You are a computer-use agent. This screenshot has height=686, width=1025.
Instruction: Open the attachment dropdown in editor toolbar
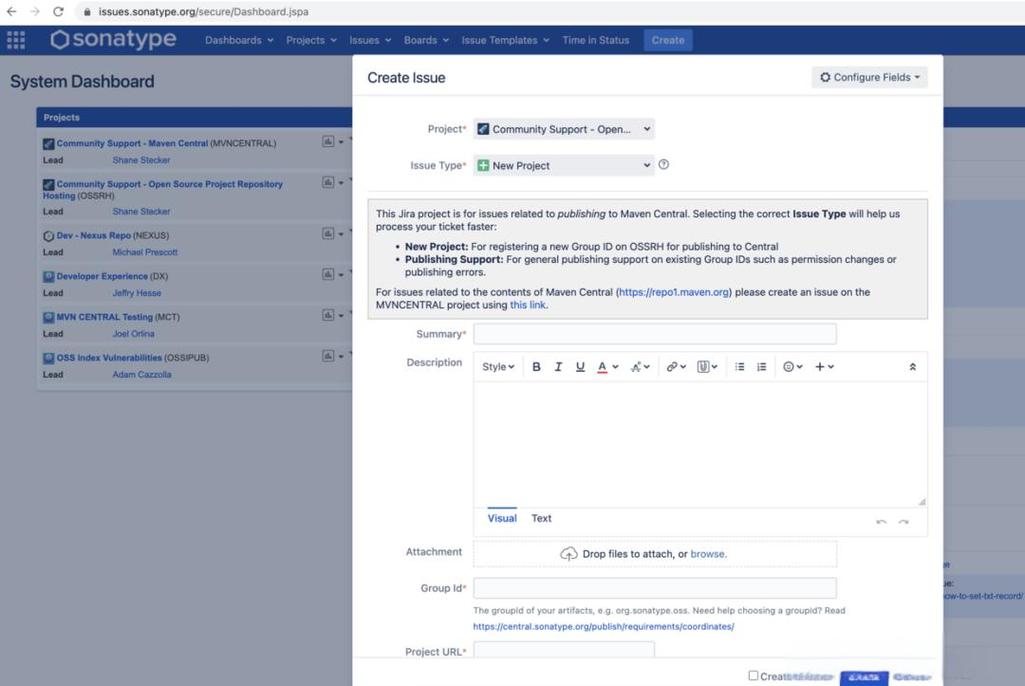[707, 367]
